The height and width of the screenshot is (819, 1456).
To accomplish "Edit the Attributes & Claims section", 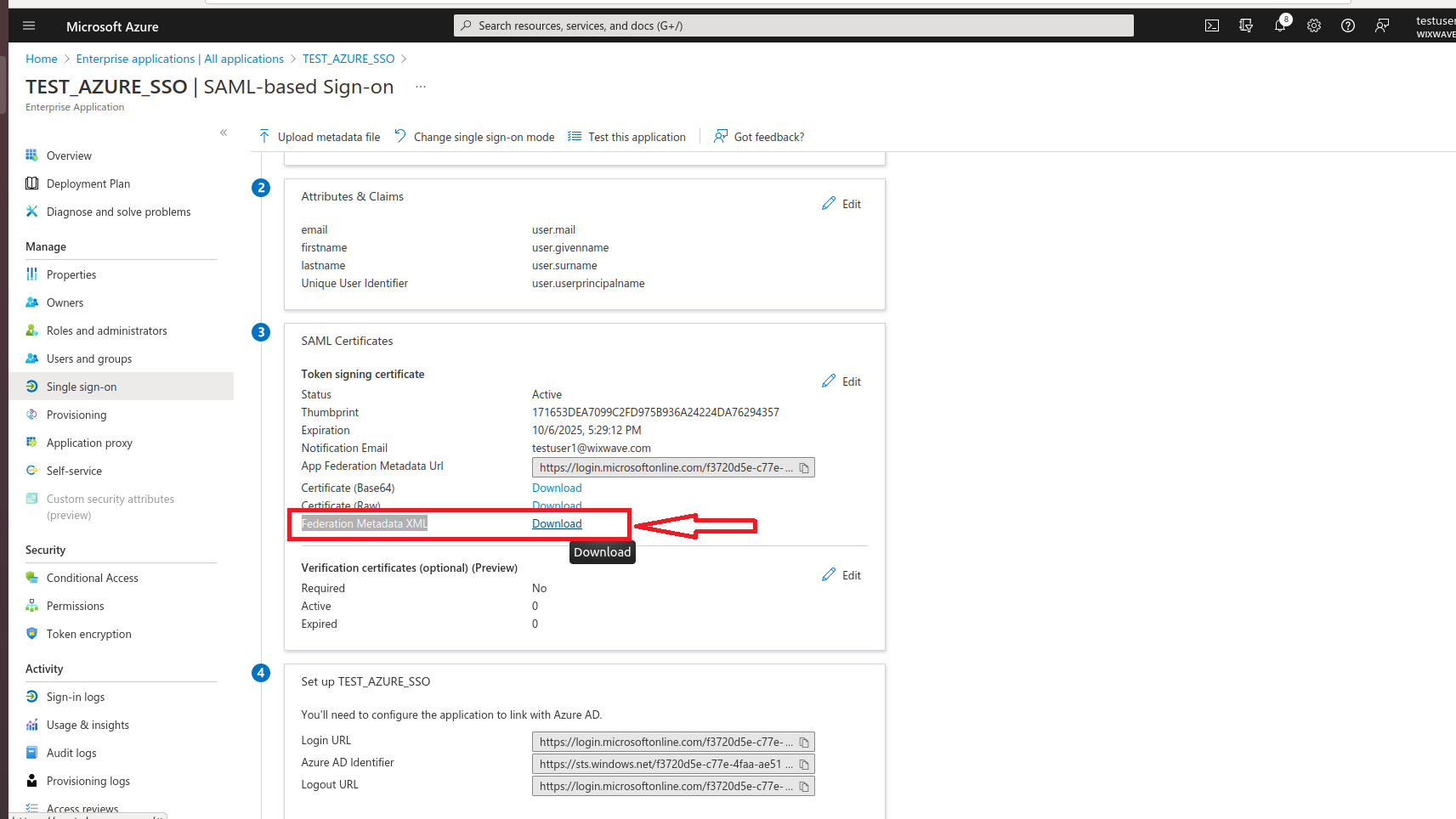I will click(841, 204).
